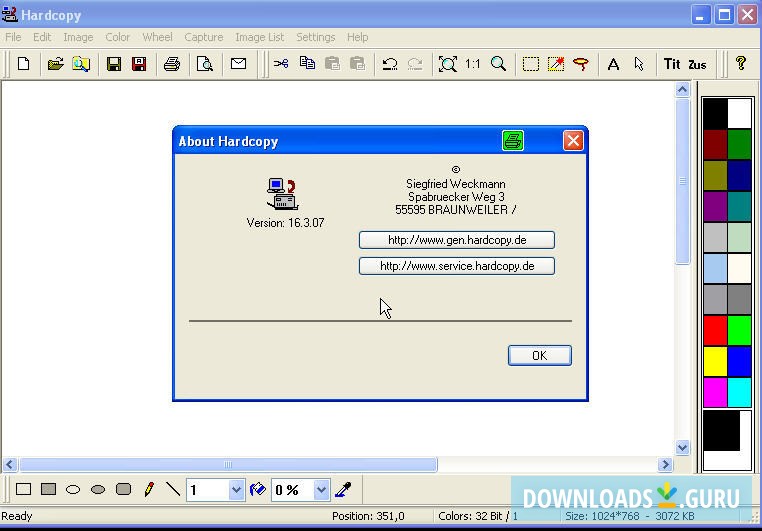Pick the red color swatch
Viewport: 762px width, 531px height.
715,330
